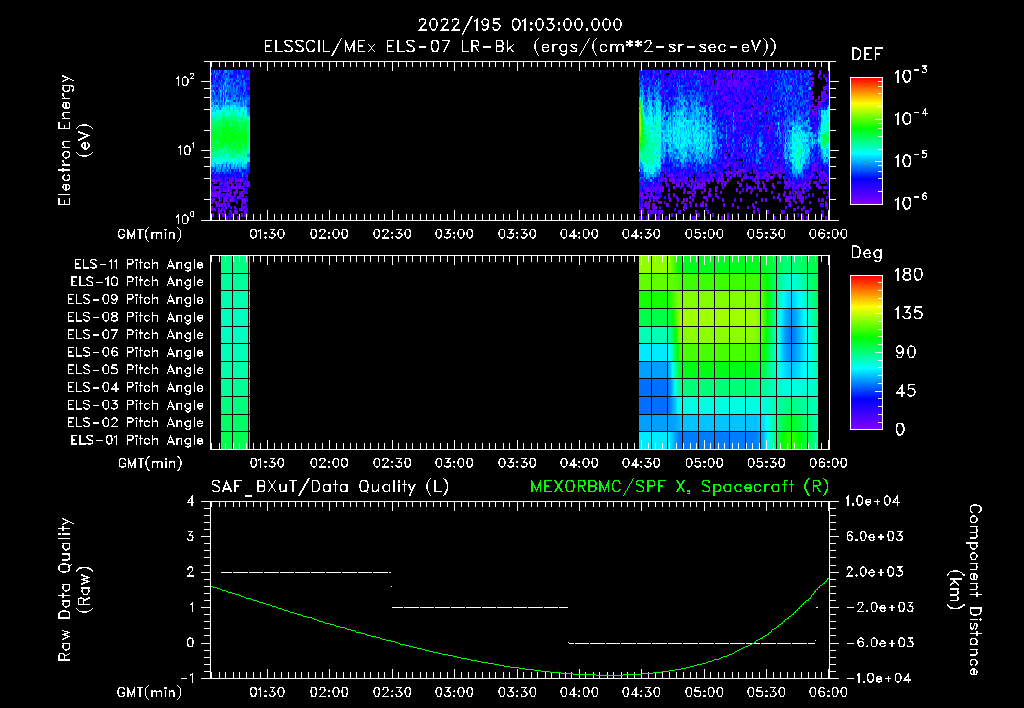Image resolution: width=1024 pixels, height=708 pixels.
Task: Click the 06:00 tick label under data quality plot
Action: 829,692
